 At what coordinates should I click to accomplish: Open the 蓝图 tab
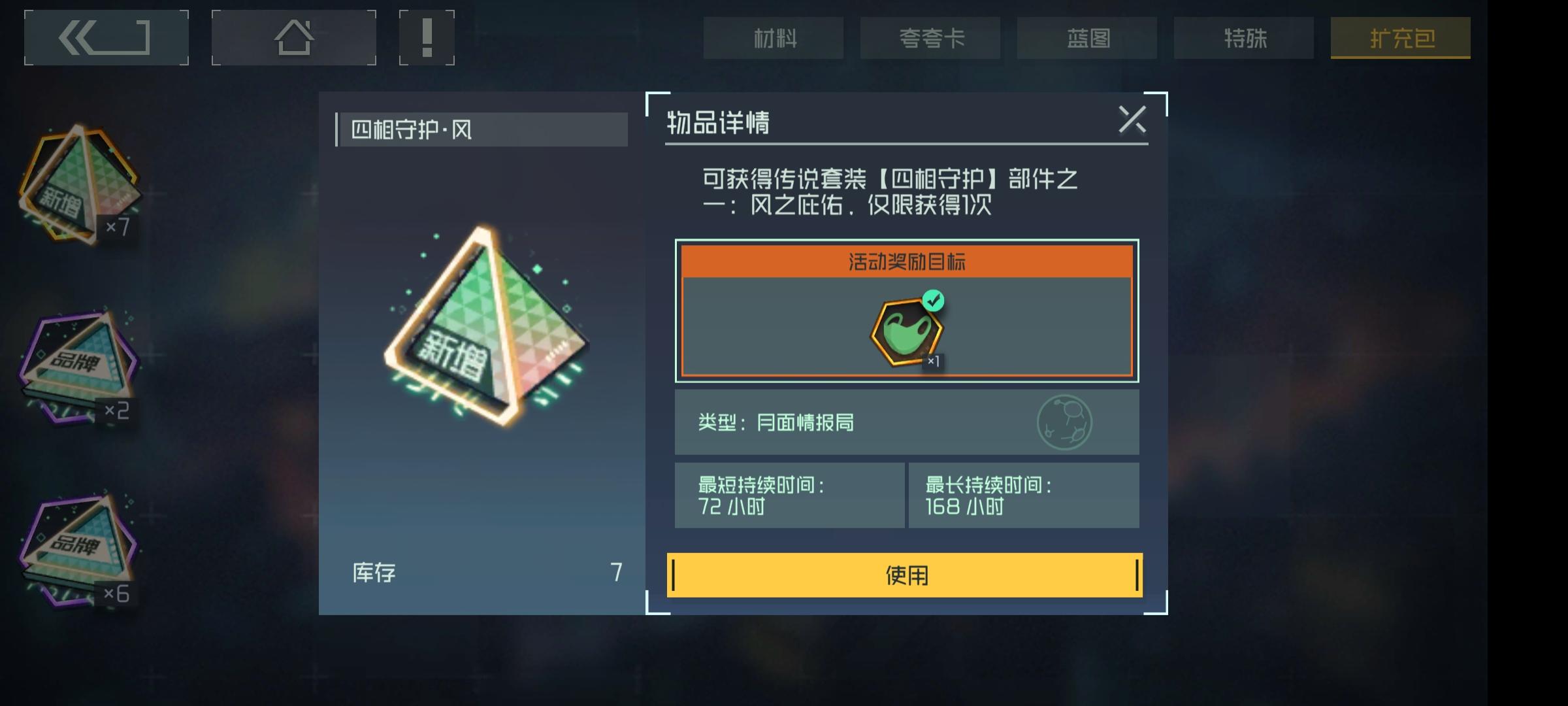1087,38
